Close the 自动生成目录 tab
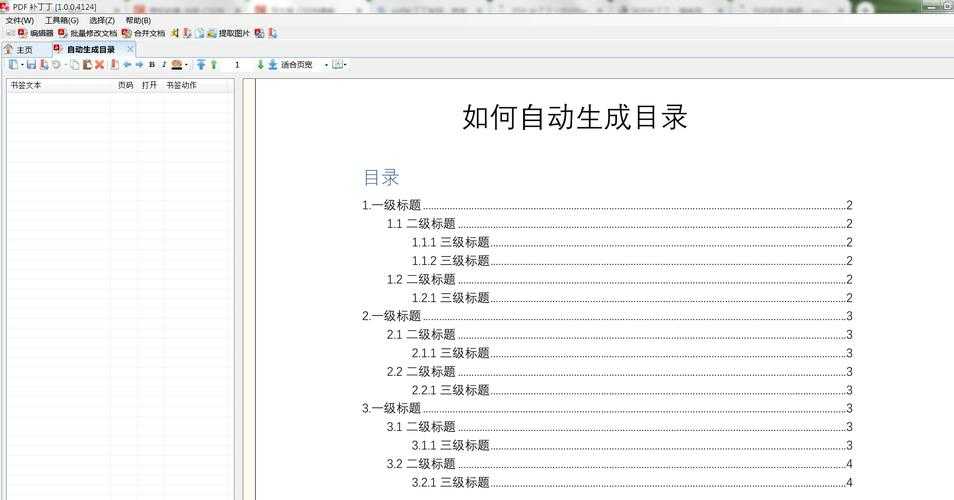Image resolution: width=954 pixels, height=500 pixels. click(x=130, y=49)
